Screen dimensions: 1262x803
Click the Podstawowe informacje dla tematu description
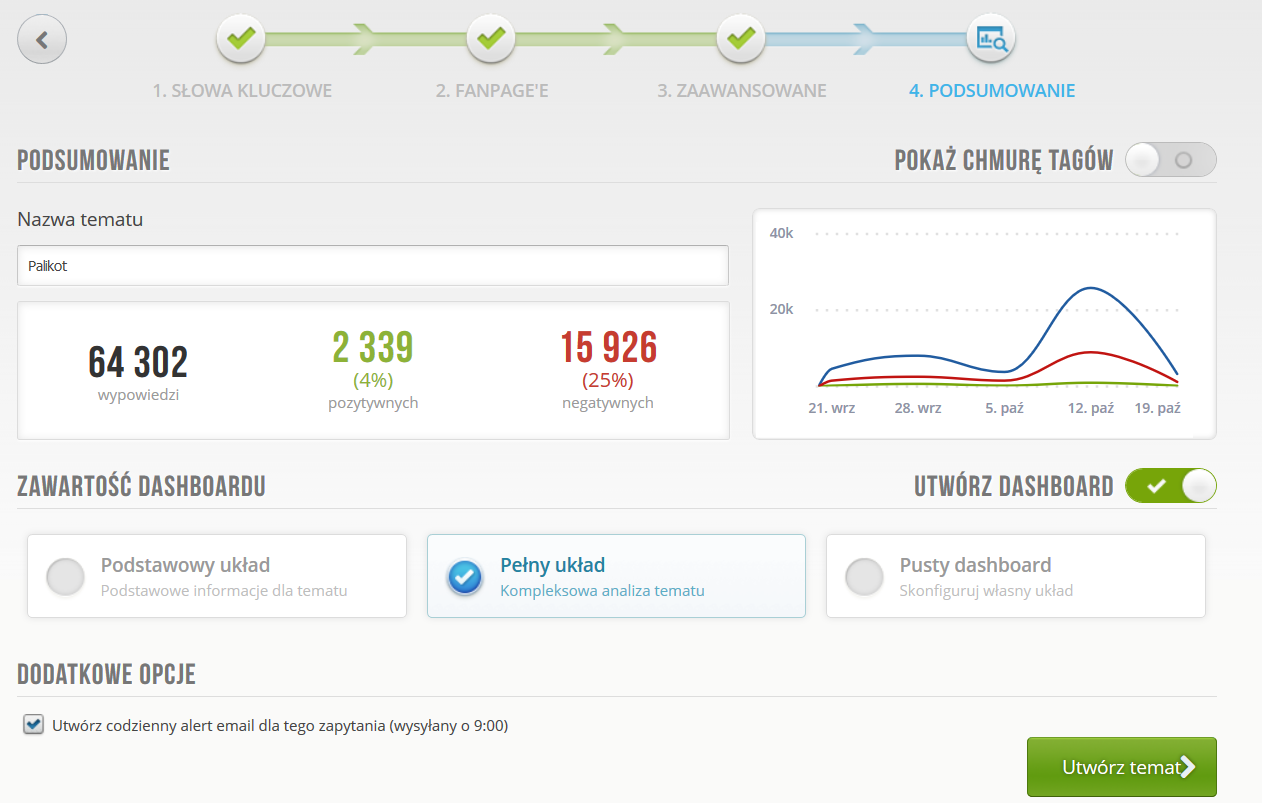click(x=224, y=591)
